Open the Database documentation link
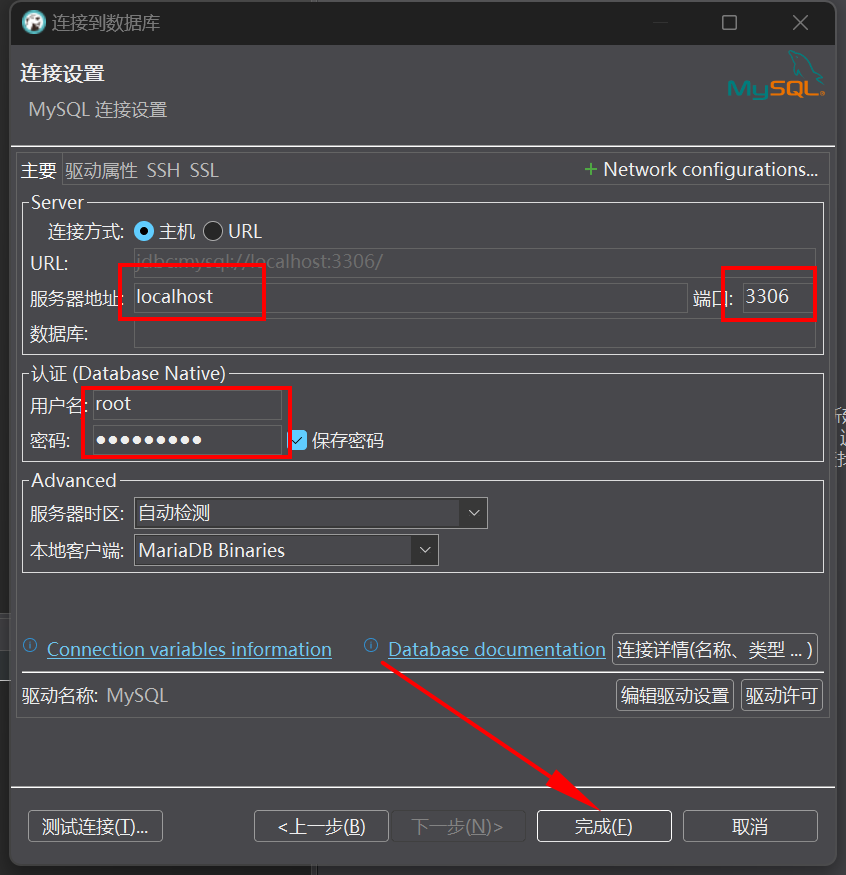 point(496,648)
